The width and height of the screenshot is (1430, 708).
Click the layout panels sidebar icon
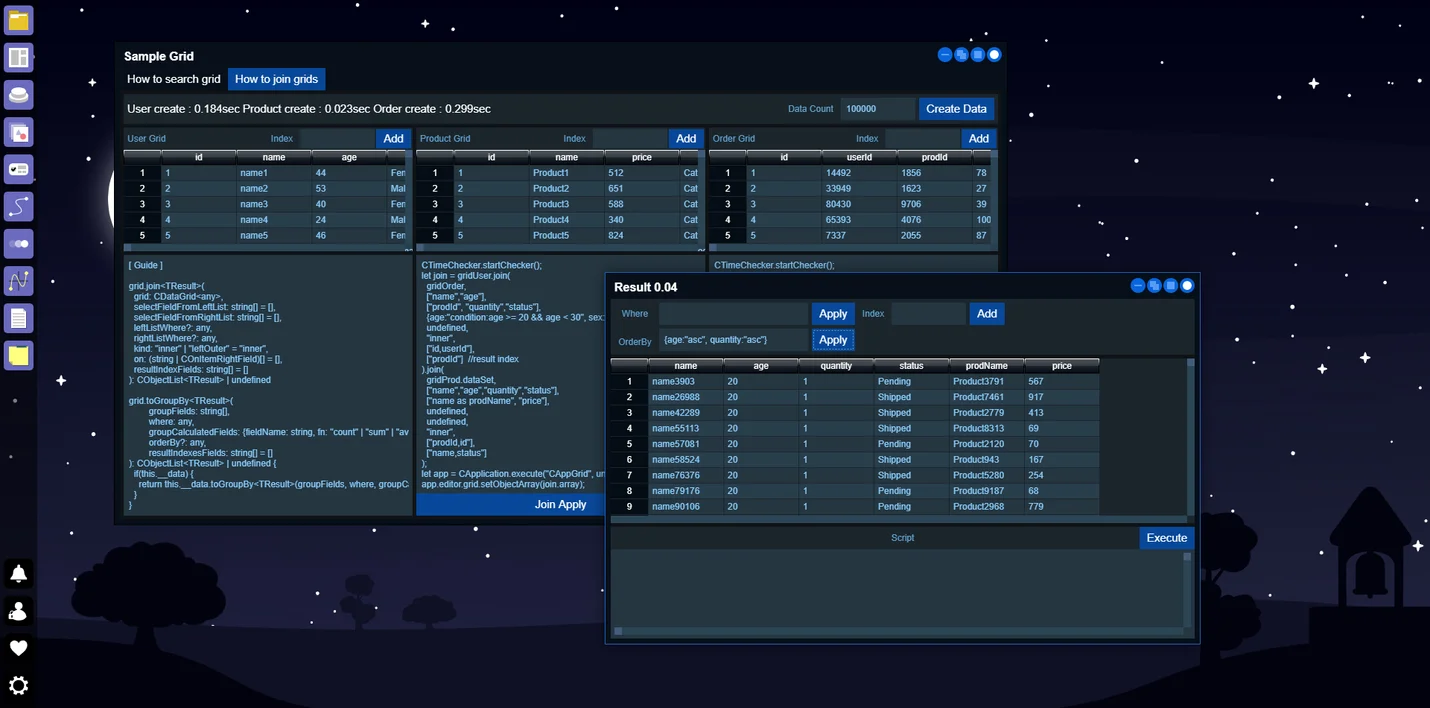pyautogui.click(x=19, y=57)
